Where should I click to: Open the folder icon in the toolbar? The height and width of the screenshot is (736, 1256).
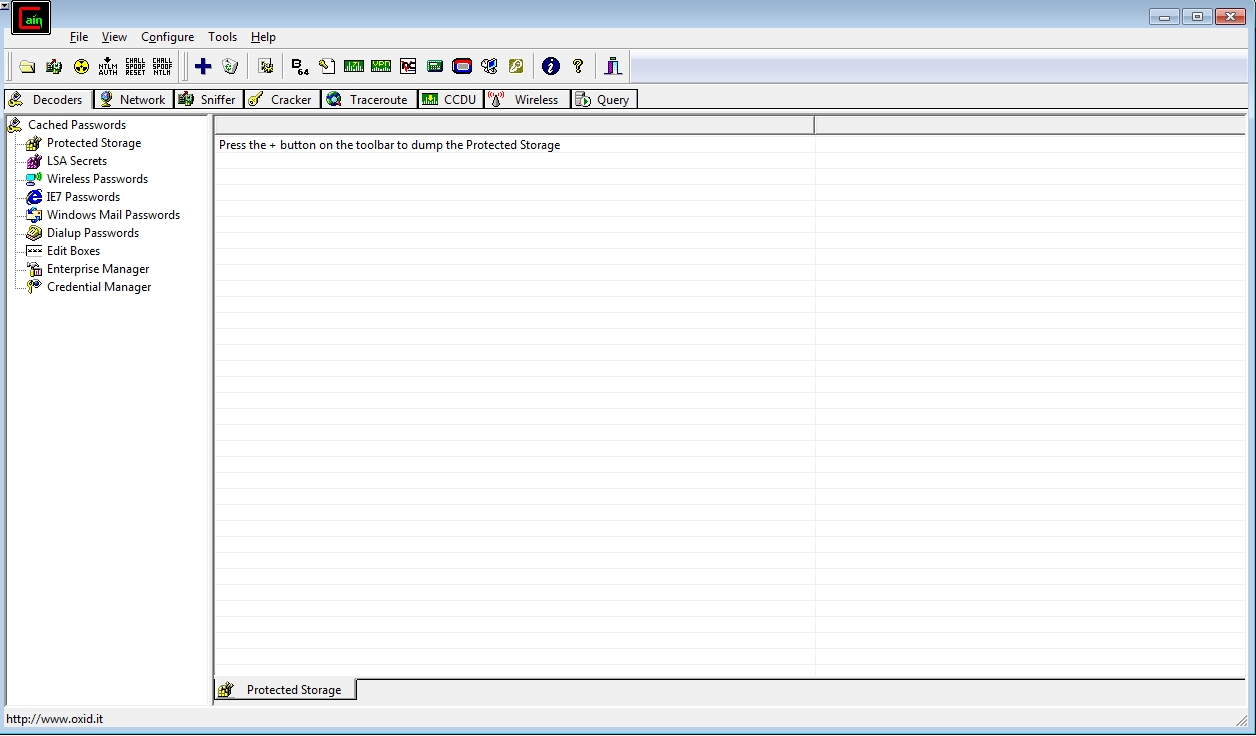27,66
